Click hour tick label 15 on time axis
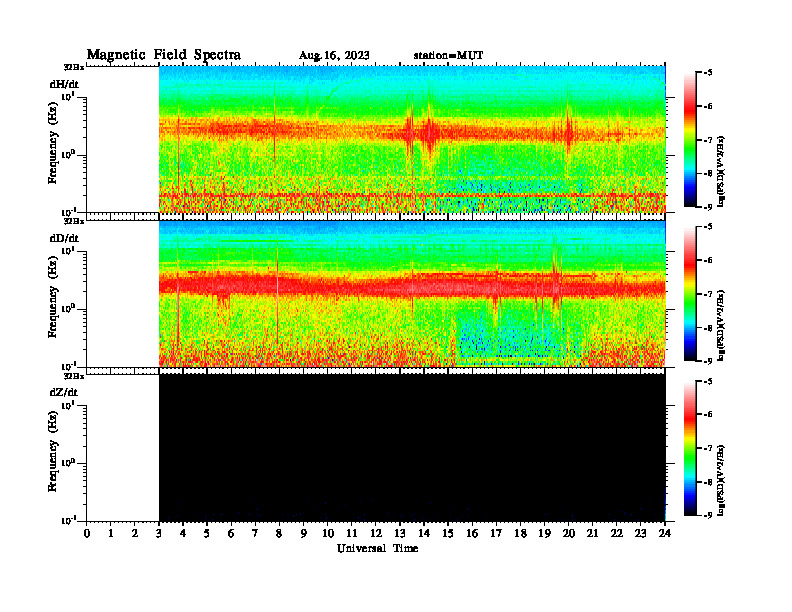 point(448,534)
